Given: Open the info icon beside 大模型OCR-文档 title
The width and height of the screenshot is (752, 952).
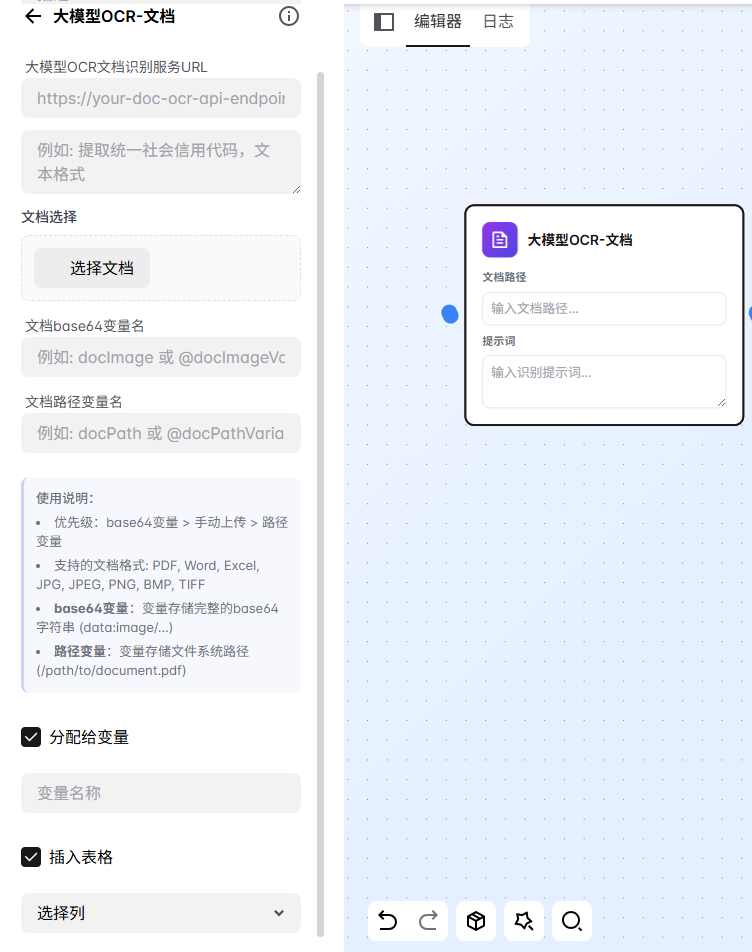Looking at the screenshot, I should (288, 16).
